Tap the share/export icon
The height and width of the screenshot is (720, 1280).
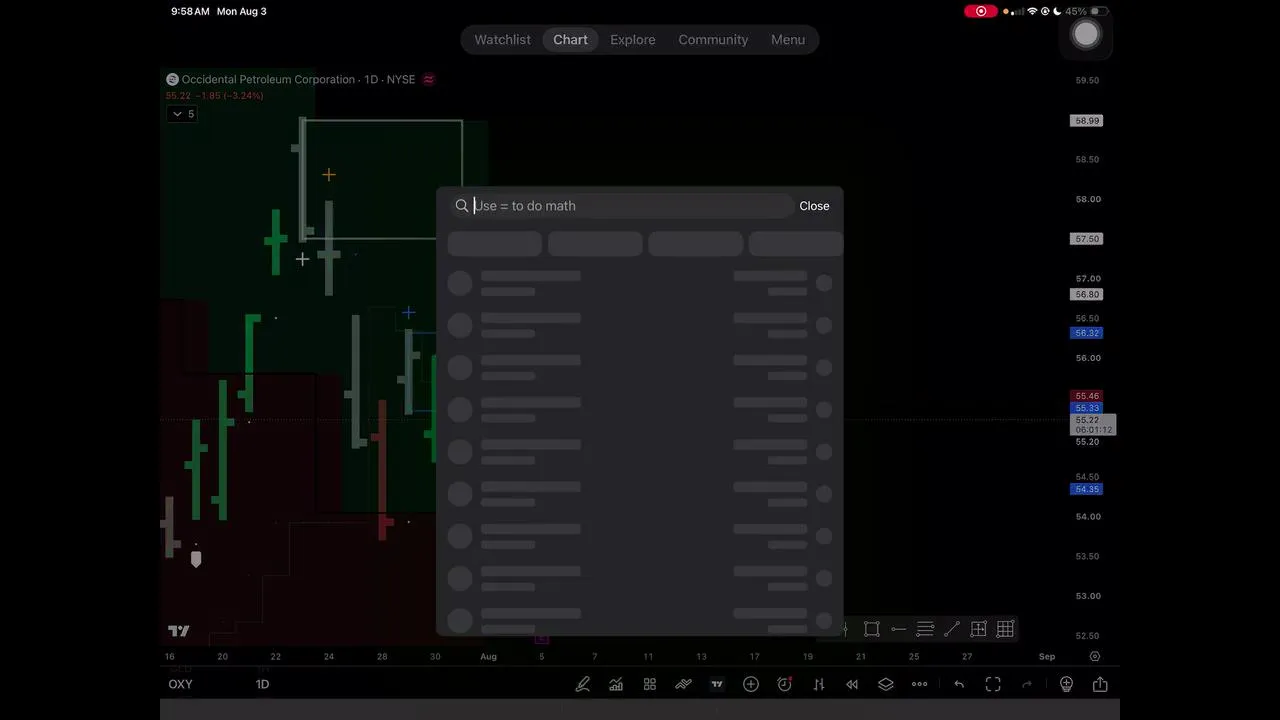[1100, 684]
